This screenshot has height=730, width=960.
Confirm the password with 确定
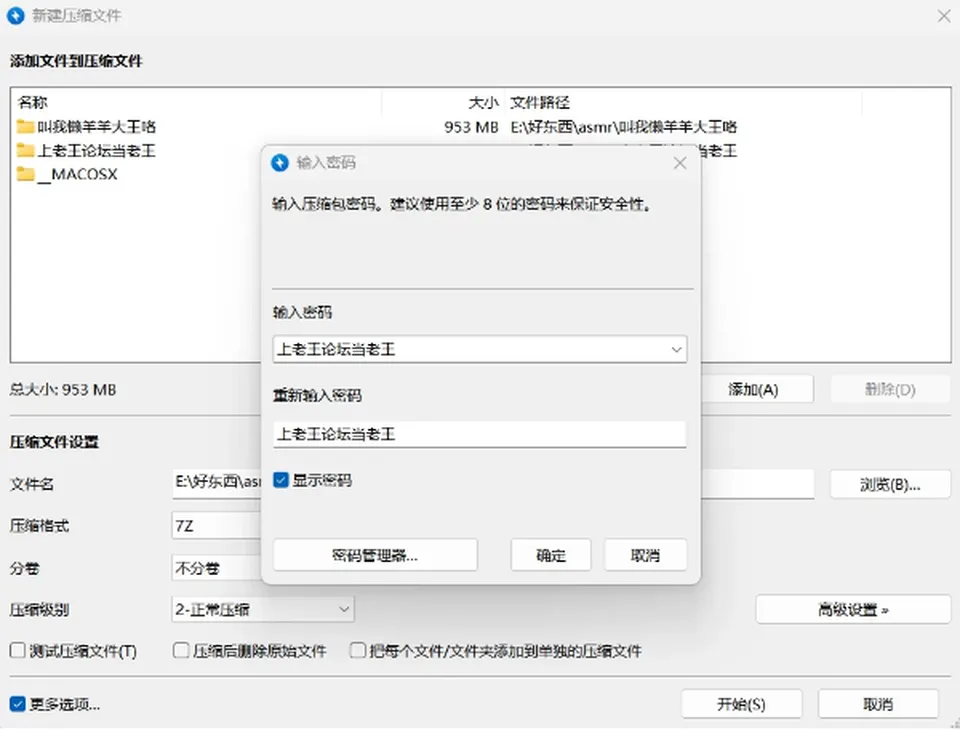pyautogui.click(x=550, y=555)
